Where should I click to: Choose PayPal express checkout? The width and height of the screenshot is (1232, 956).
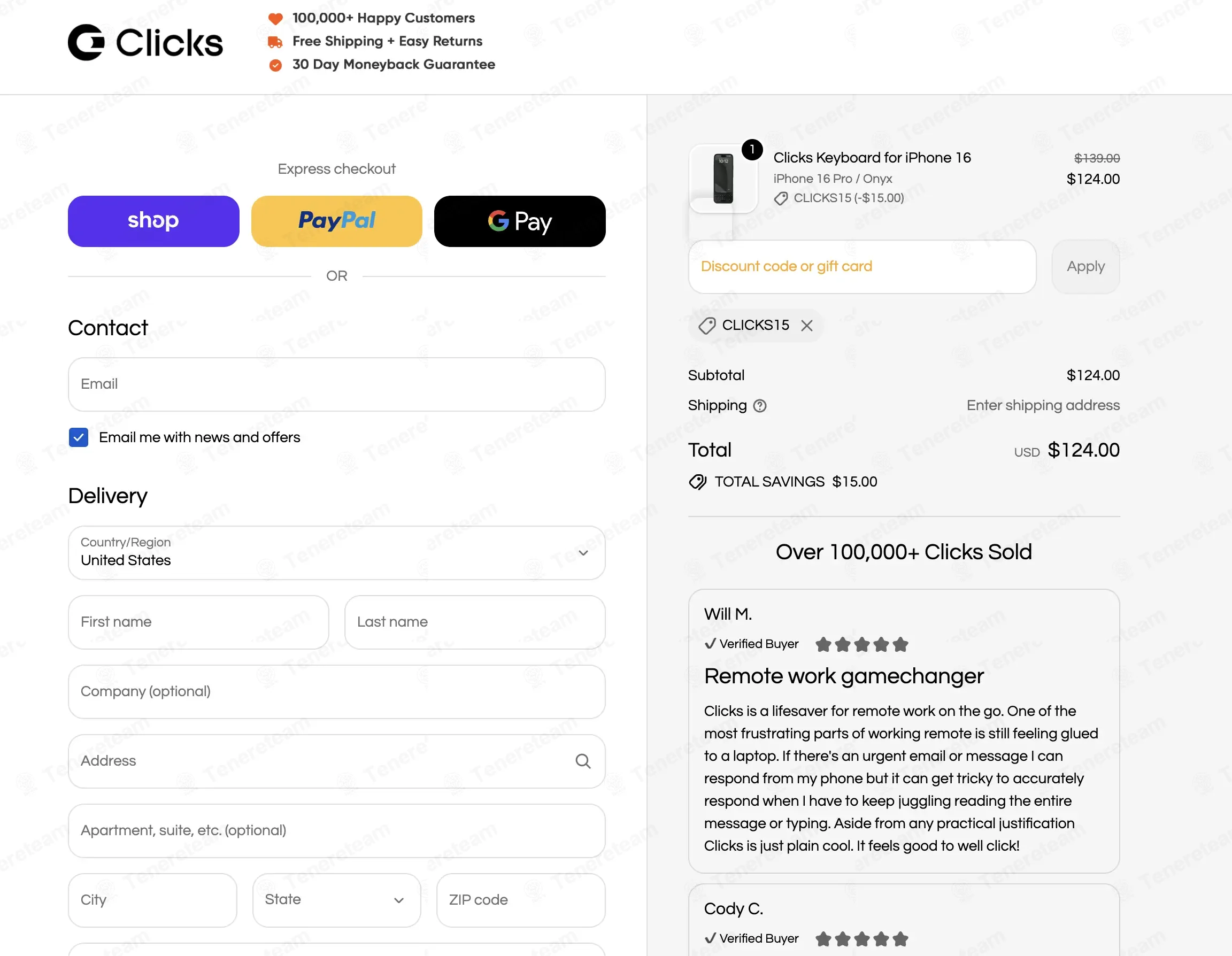336,221
